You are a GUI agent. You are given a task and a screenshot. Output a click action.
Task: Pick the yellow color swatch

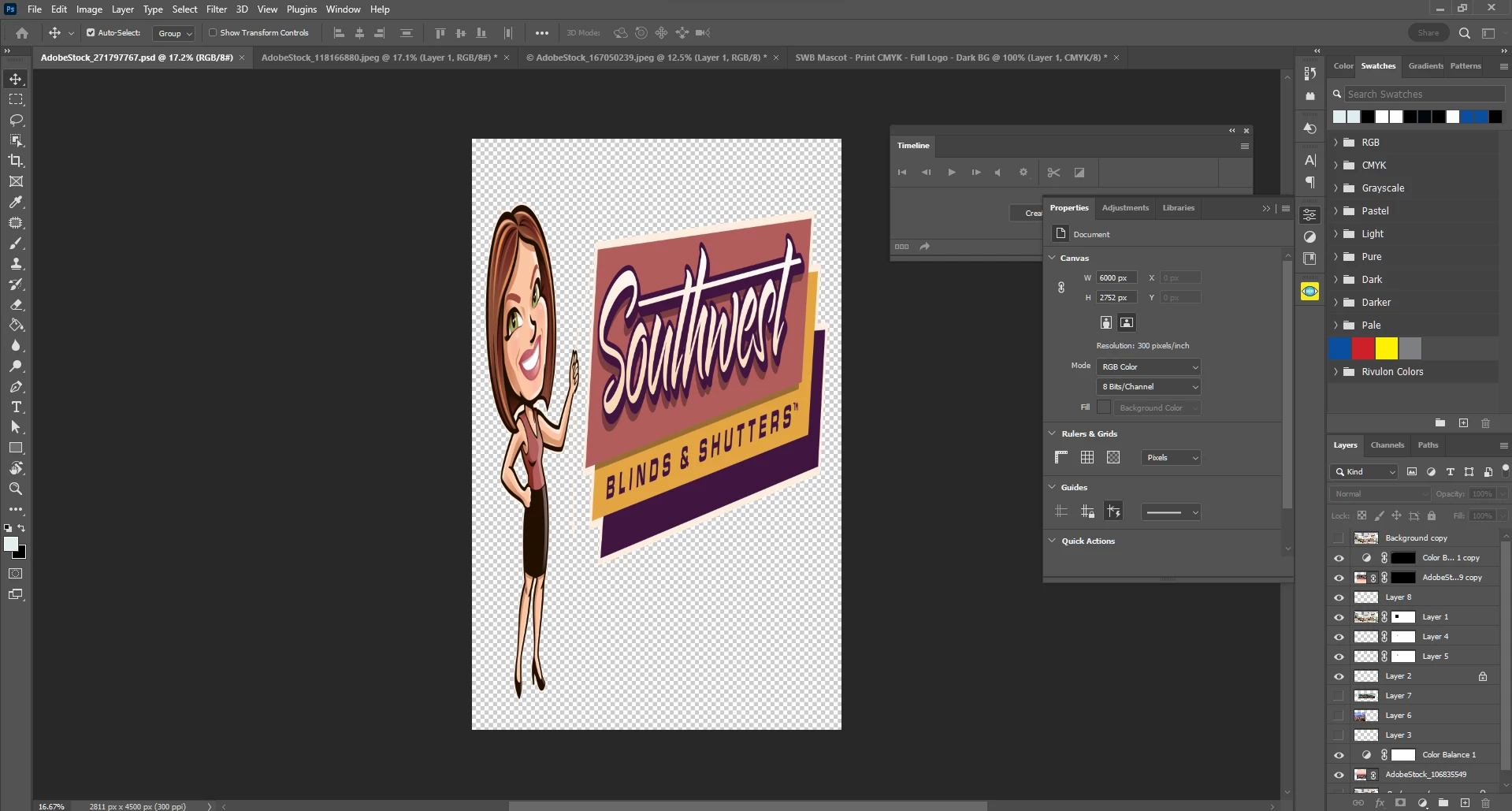(1386, 348)
